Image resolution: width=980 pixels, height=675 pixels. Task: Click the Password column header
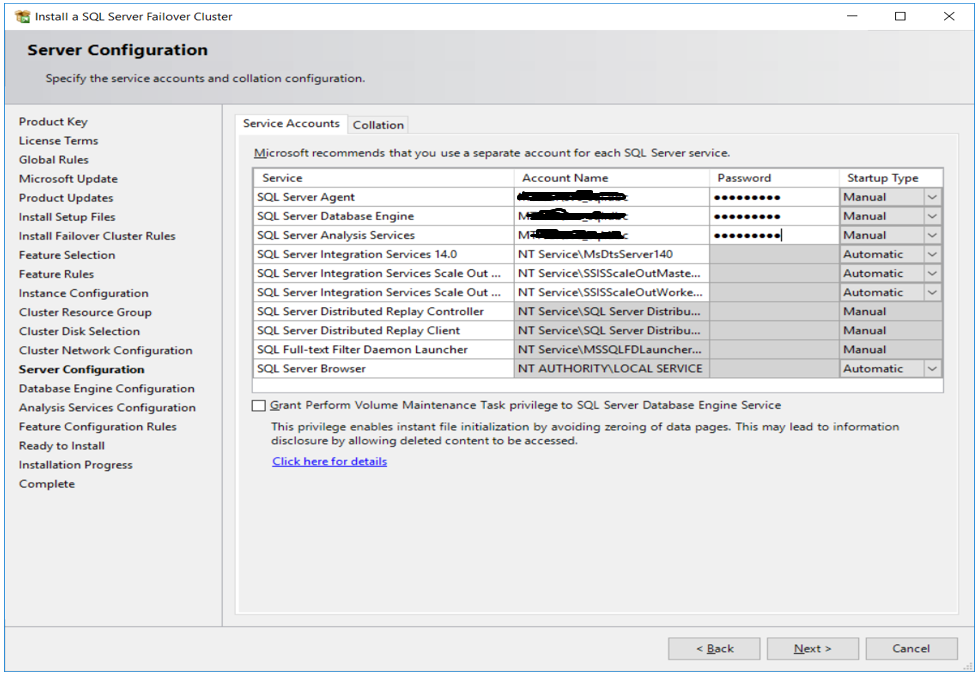(x=774, y=178)
